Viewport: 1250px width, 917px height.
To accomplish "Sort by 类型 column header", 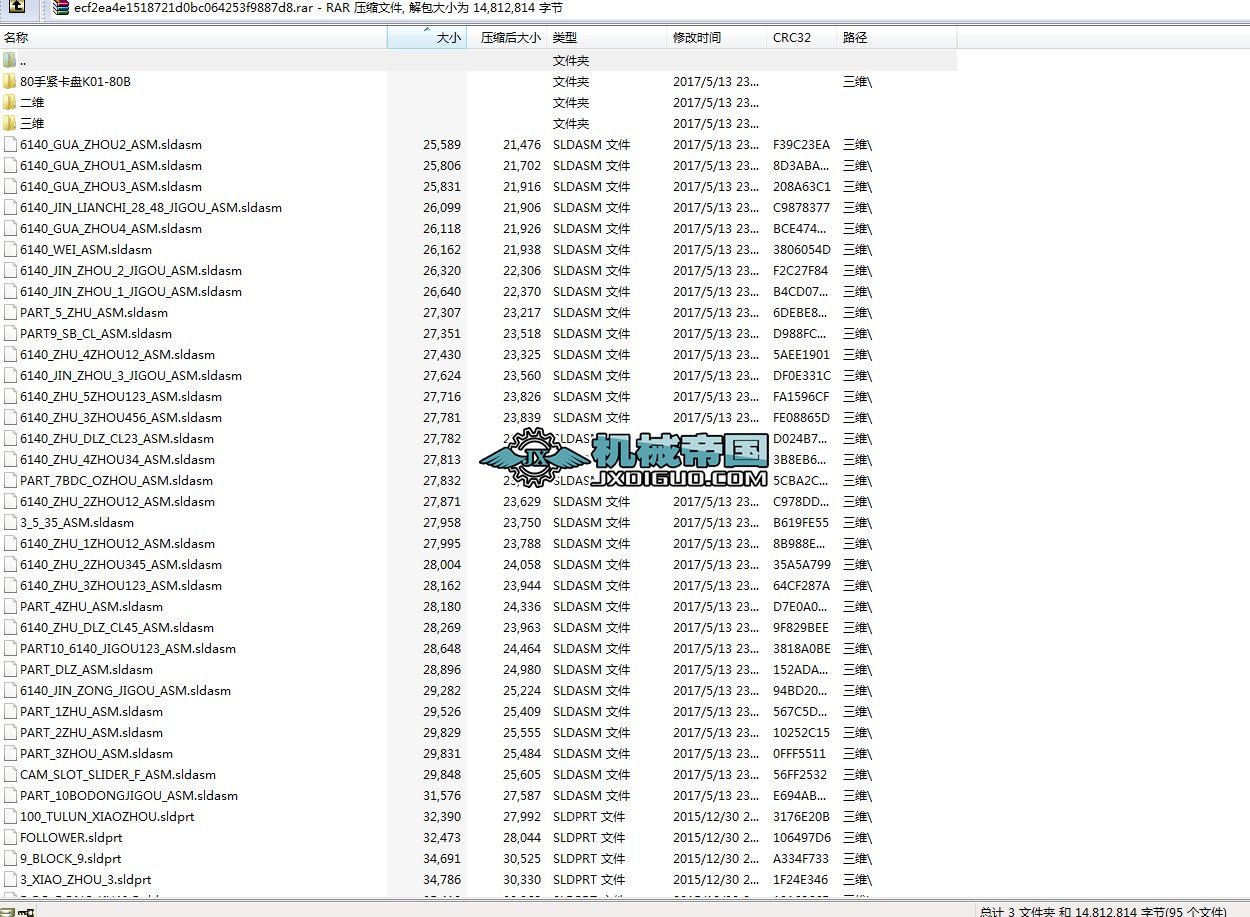I will point(607,38).
